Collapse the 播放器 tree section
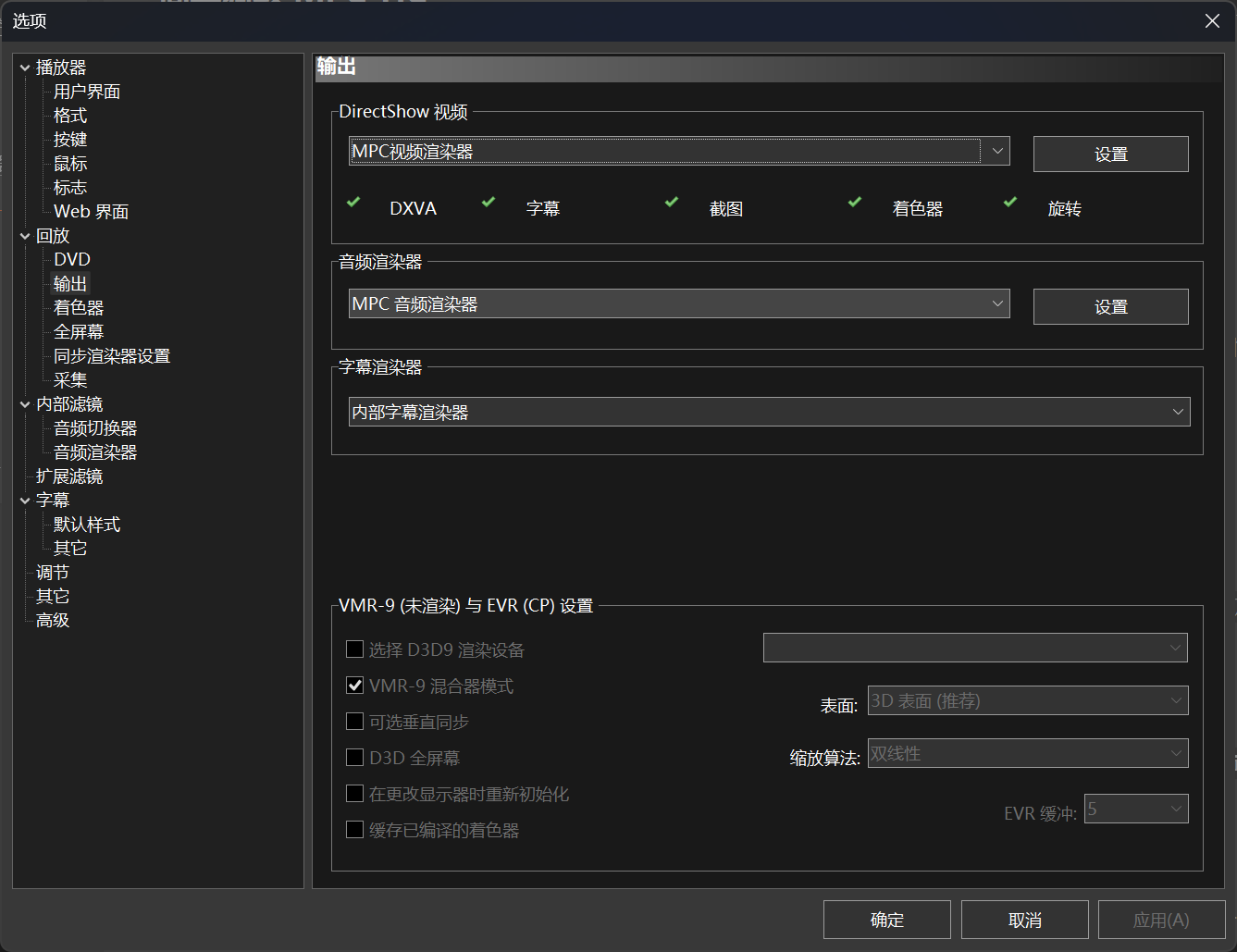The height and width of the screenshot is (952, 1237). [x=25, y=67]
